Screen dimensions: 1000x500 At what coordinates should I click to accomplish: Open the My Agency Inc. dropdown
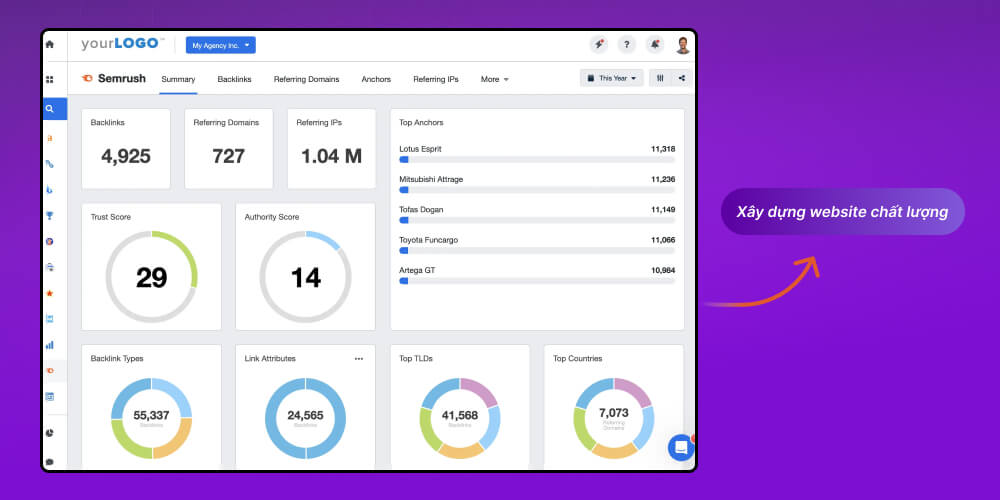221,45
